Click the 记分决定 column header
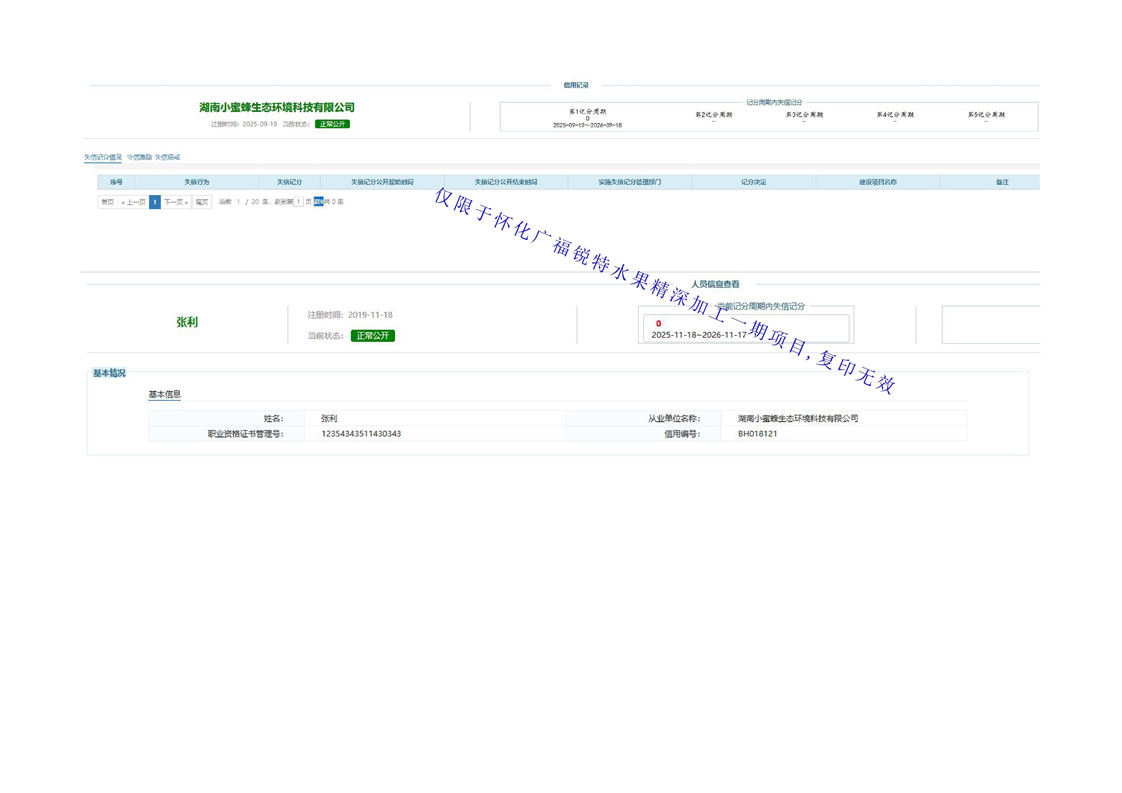Image resolution: width=1122 pixels, height=793 pixels. click(753, 183)
